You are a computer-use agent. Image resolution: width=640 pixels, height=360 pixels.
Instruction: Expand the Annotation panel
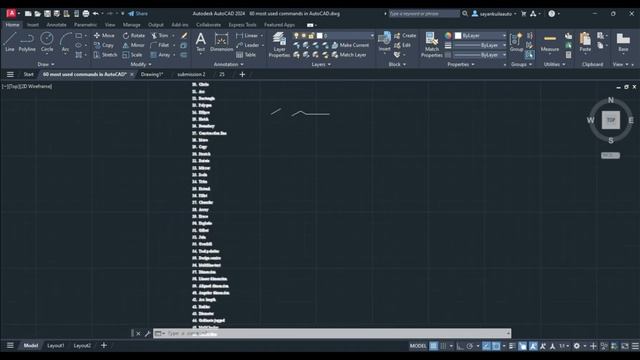click(229, 64)
